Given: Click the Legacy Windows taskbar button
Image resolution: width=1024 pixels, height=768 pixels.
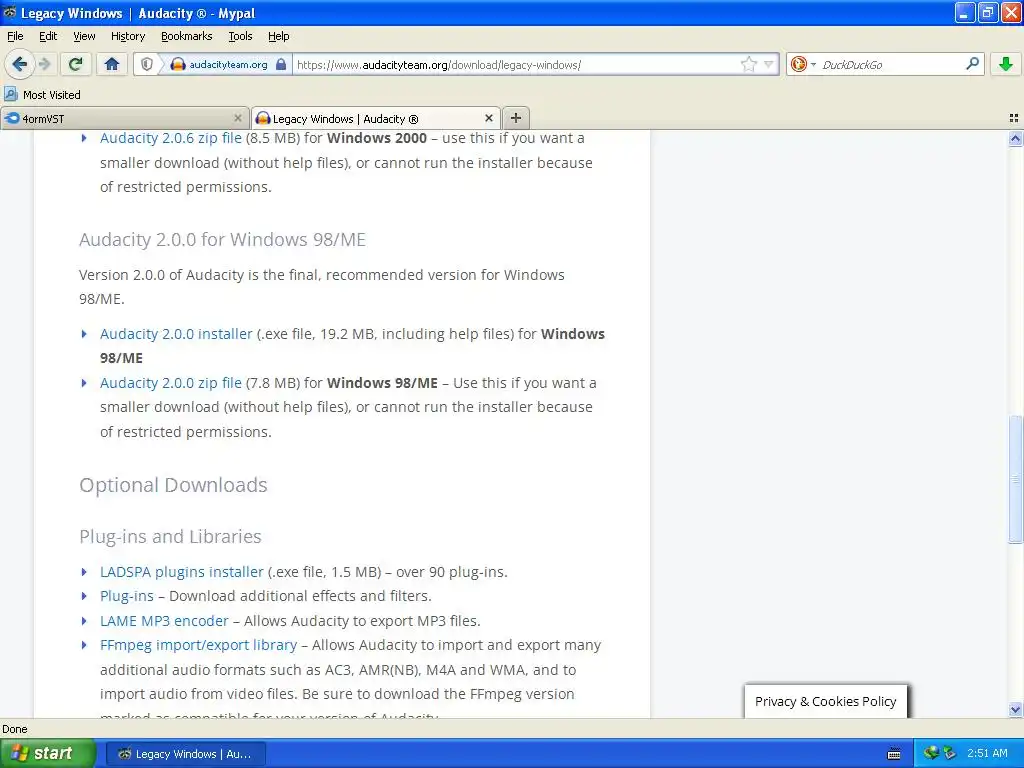Looking at the screenshot, I should tap(185, 754).
